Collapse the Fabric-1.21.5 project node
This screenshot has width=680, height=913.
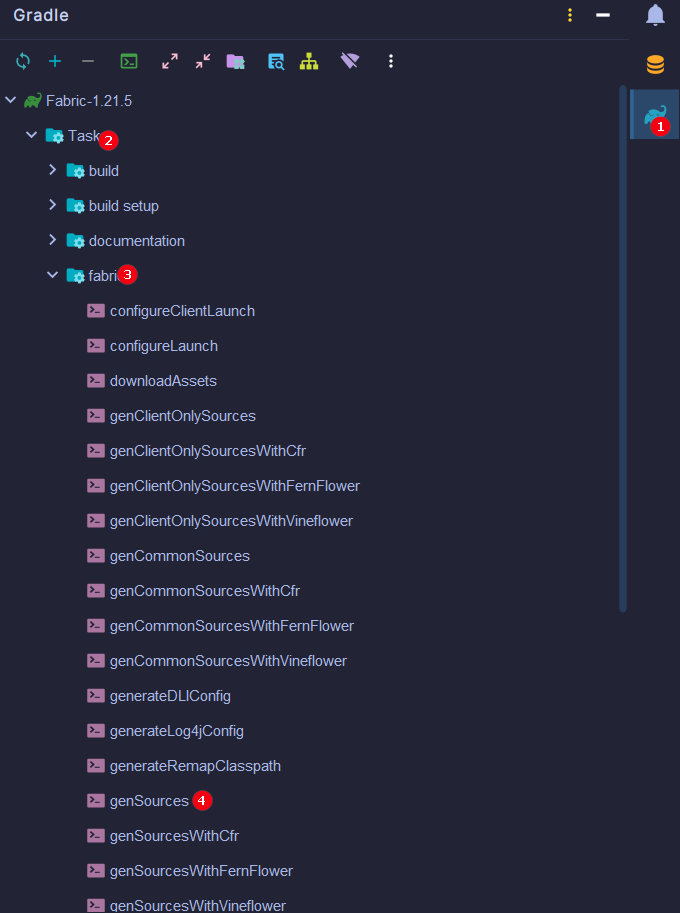coord(10,100)
